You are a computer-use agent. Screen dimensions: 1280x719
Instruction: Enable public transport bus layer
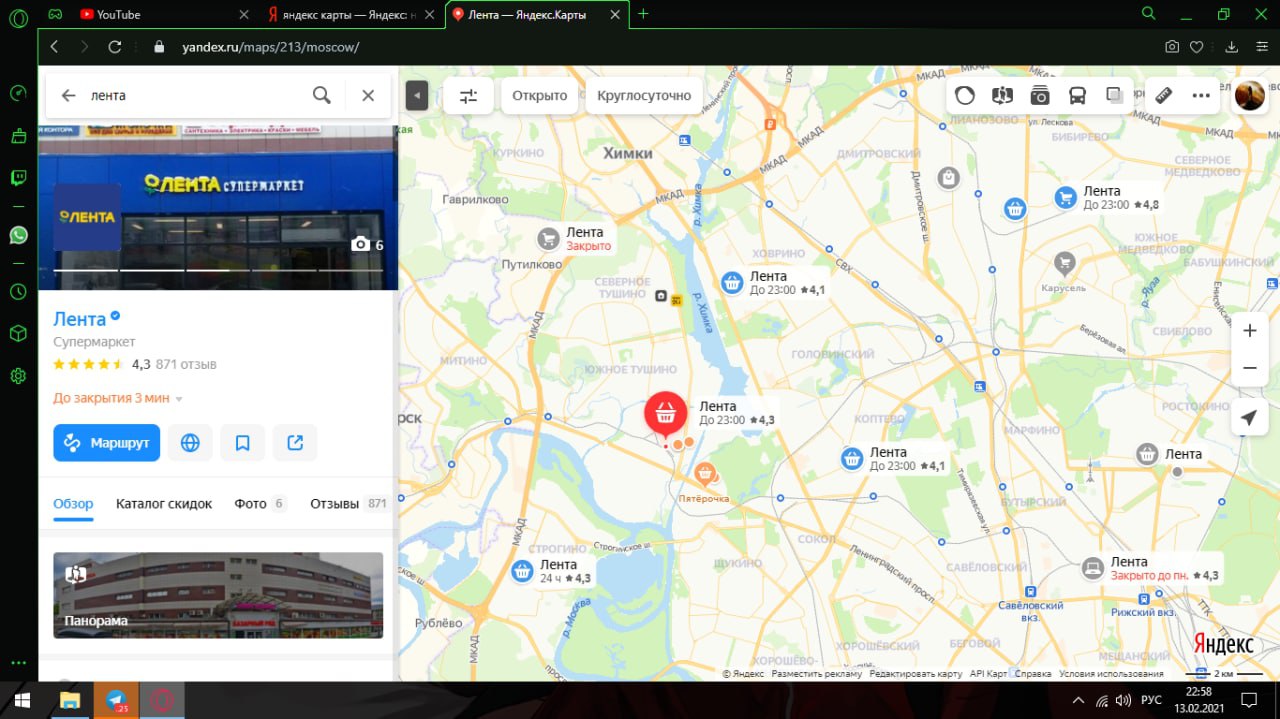[1078, 96]
